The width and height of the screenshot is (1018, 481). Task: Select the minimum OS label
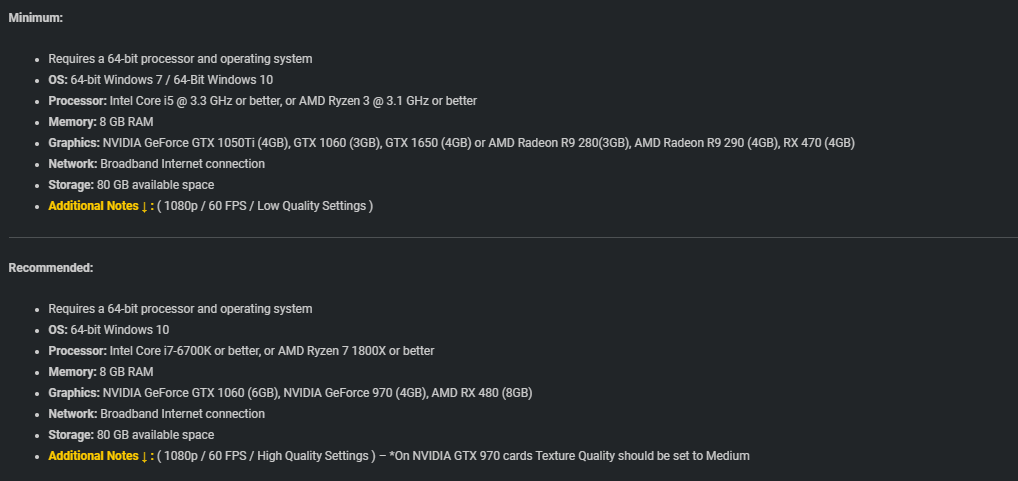point(58,80)
